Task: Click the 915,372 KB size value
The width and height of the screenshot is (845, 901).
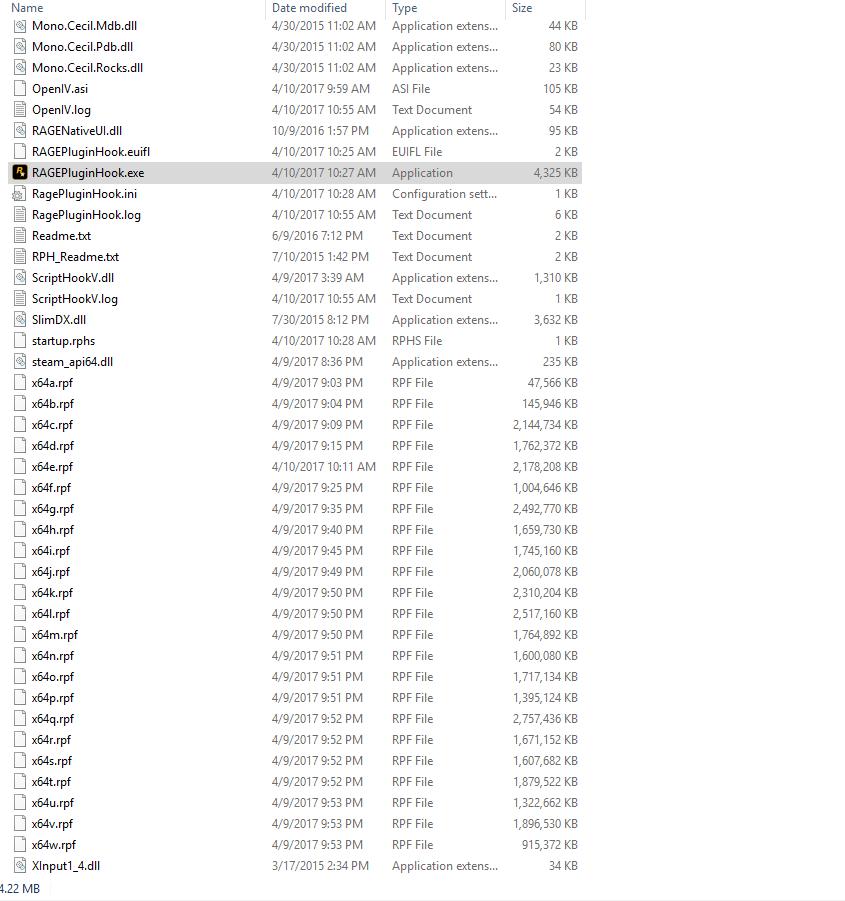Action: click(550, 845)
